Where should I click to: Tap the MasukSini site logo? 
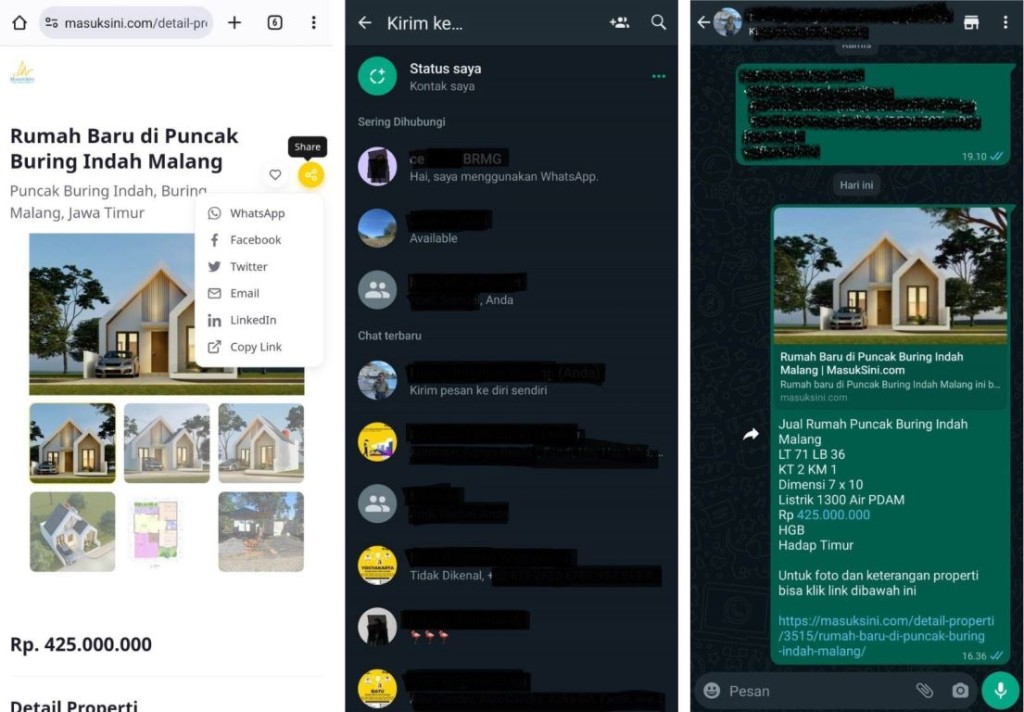pyautogui.click(x=22, y=73)
